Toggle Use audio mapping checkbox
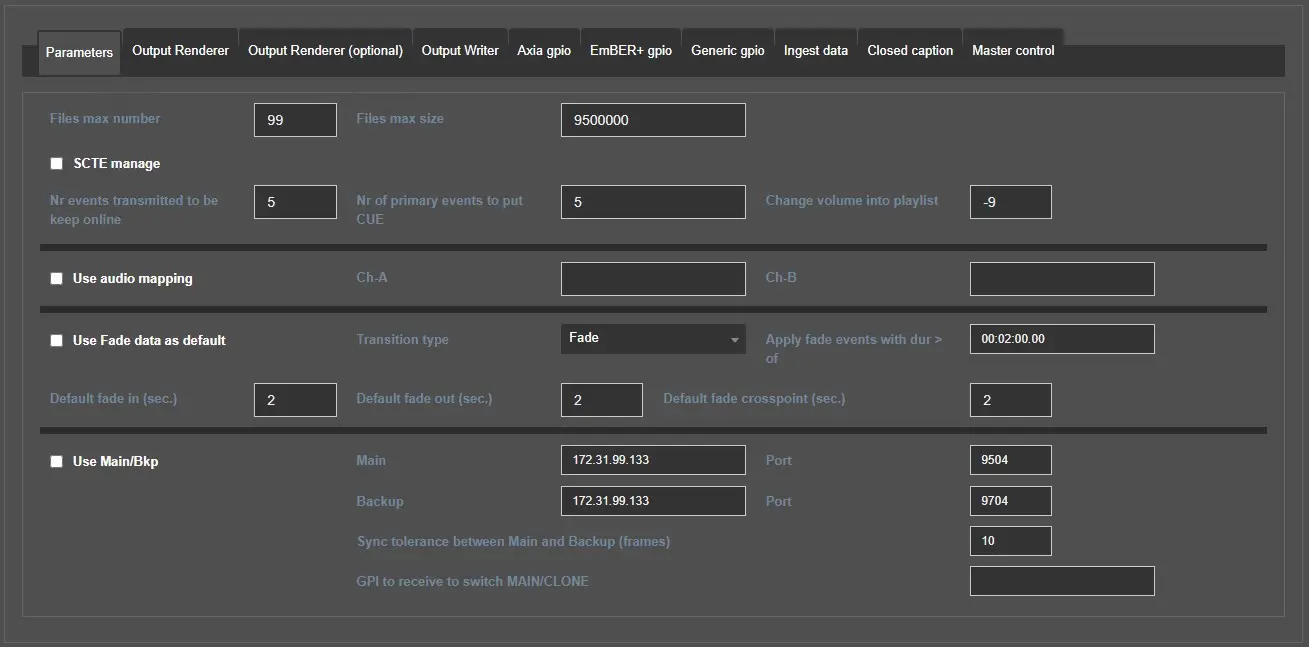Screen dimensions: 1309x647 point(57,279)
